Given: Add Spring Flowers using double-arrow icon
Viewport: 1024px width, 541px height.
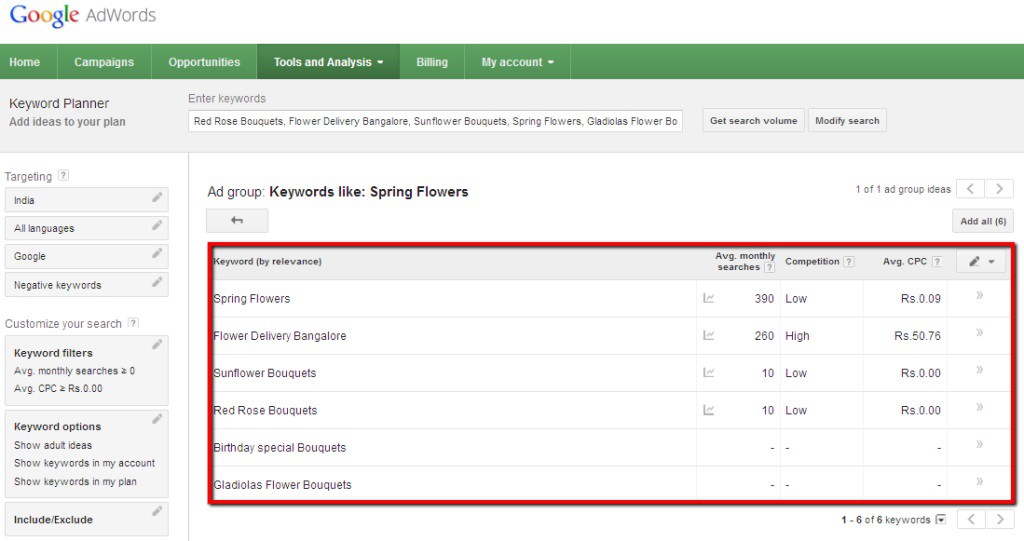Looking at the screenshot, I should pos(980,295).
